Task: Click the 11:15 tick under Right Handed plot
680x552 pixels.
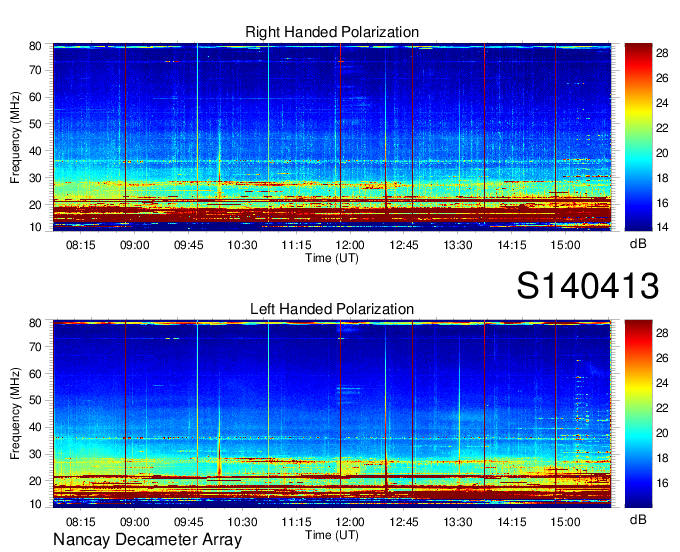Action: (296, 245)
